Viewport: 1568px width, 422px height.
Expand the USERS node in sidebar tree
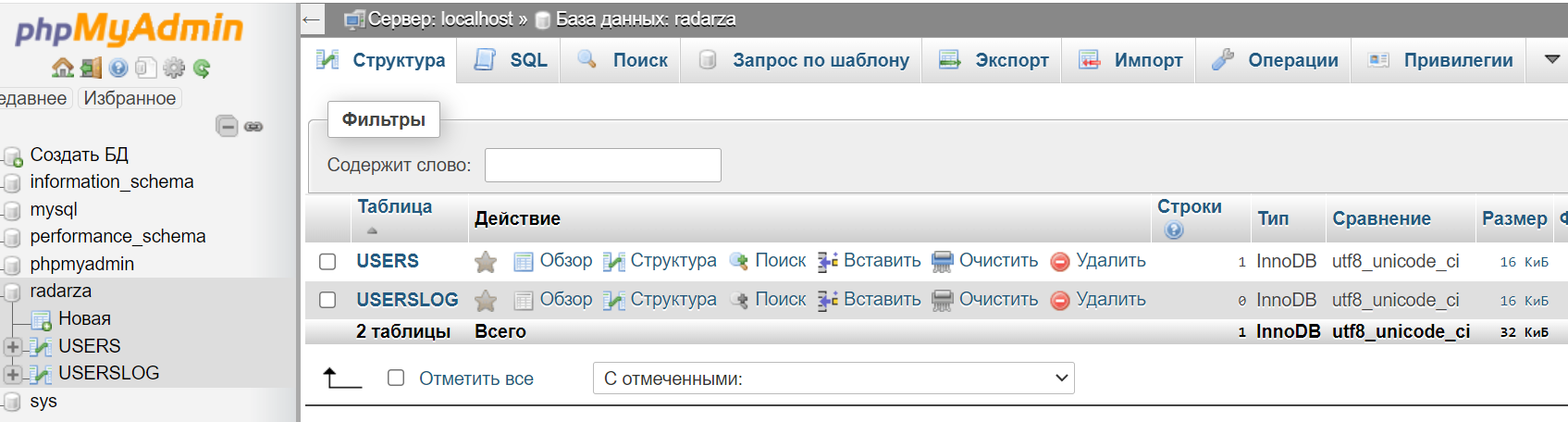coord(13,347)
